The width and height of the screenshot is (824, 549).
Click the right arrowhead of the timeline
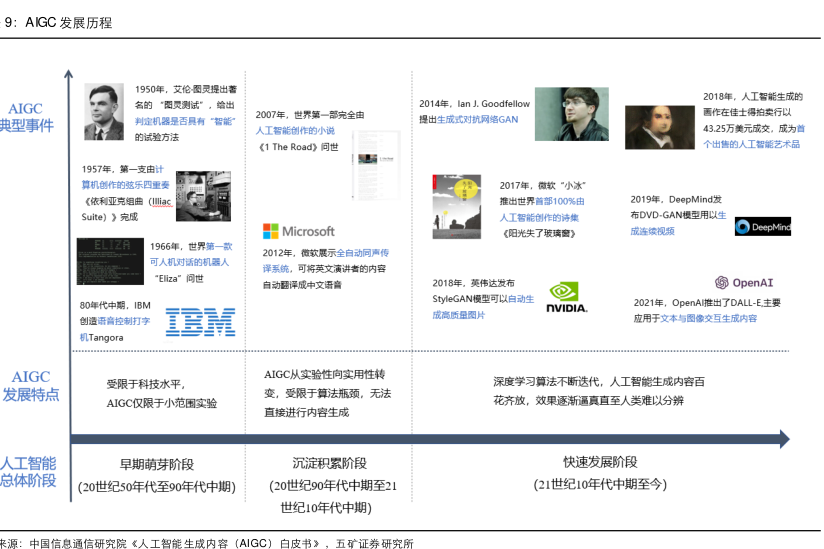[783, 439]
